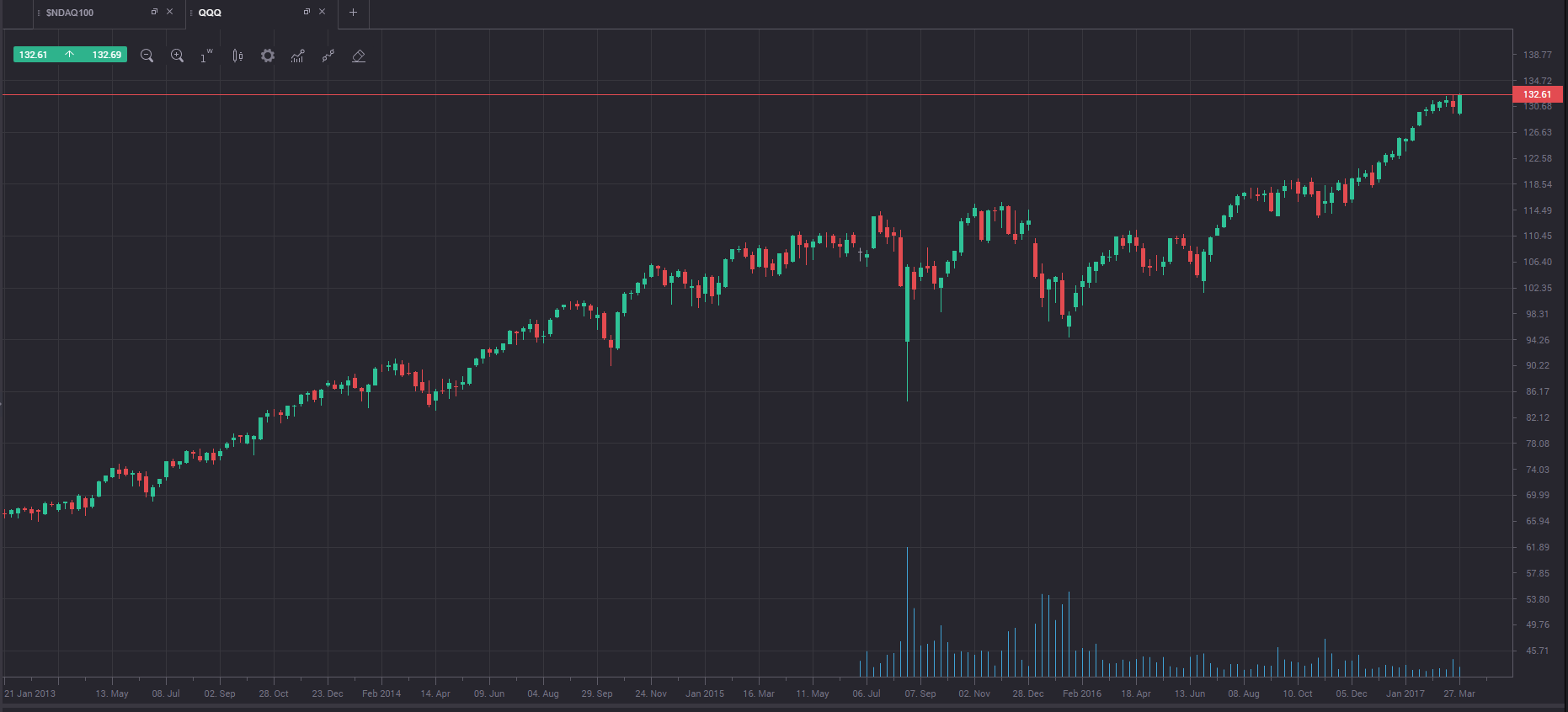Screen dimensions: 1568x712
Task: Detach the $NDAQ100 tab into new window
Action: click(154, 12)
